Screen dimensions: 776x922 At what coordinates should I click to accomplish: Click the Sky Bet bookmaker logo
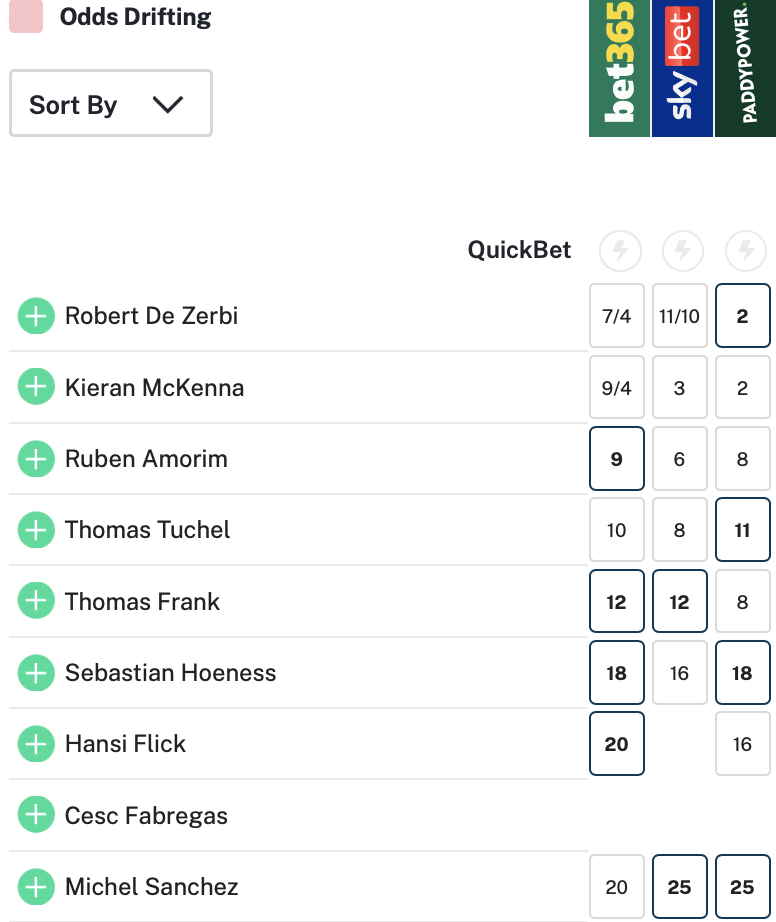[682, 68]
